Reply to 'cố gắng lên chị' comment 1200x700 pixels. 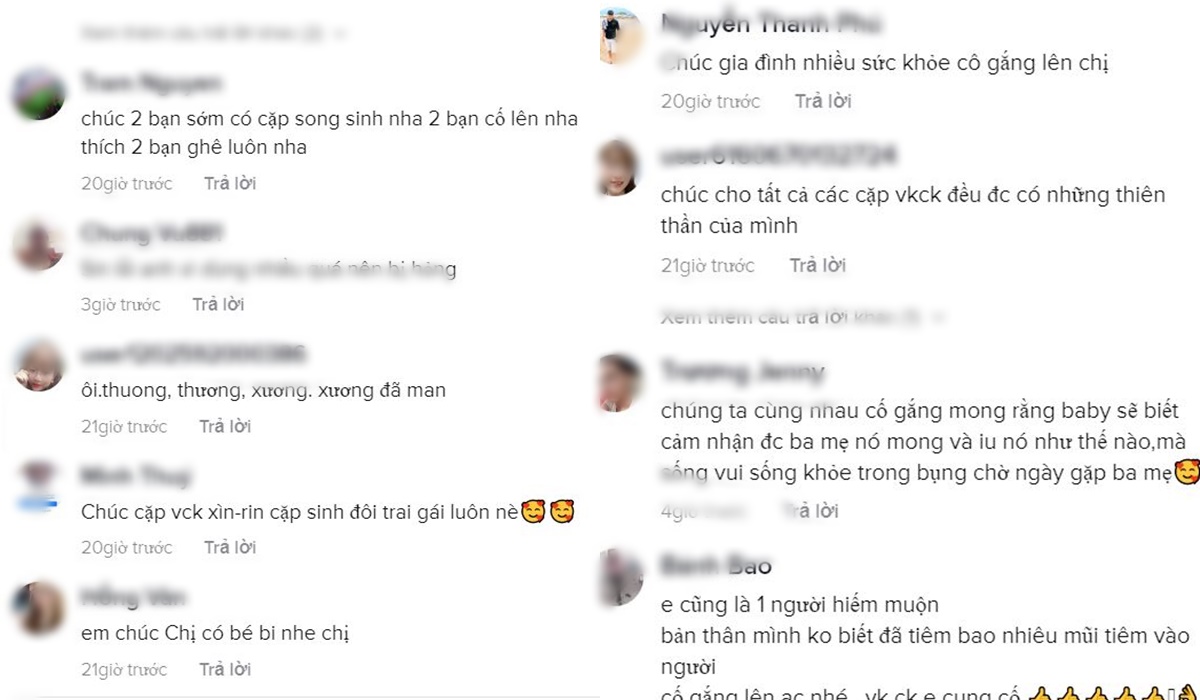[x=823, y=102]
